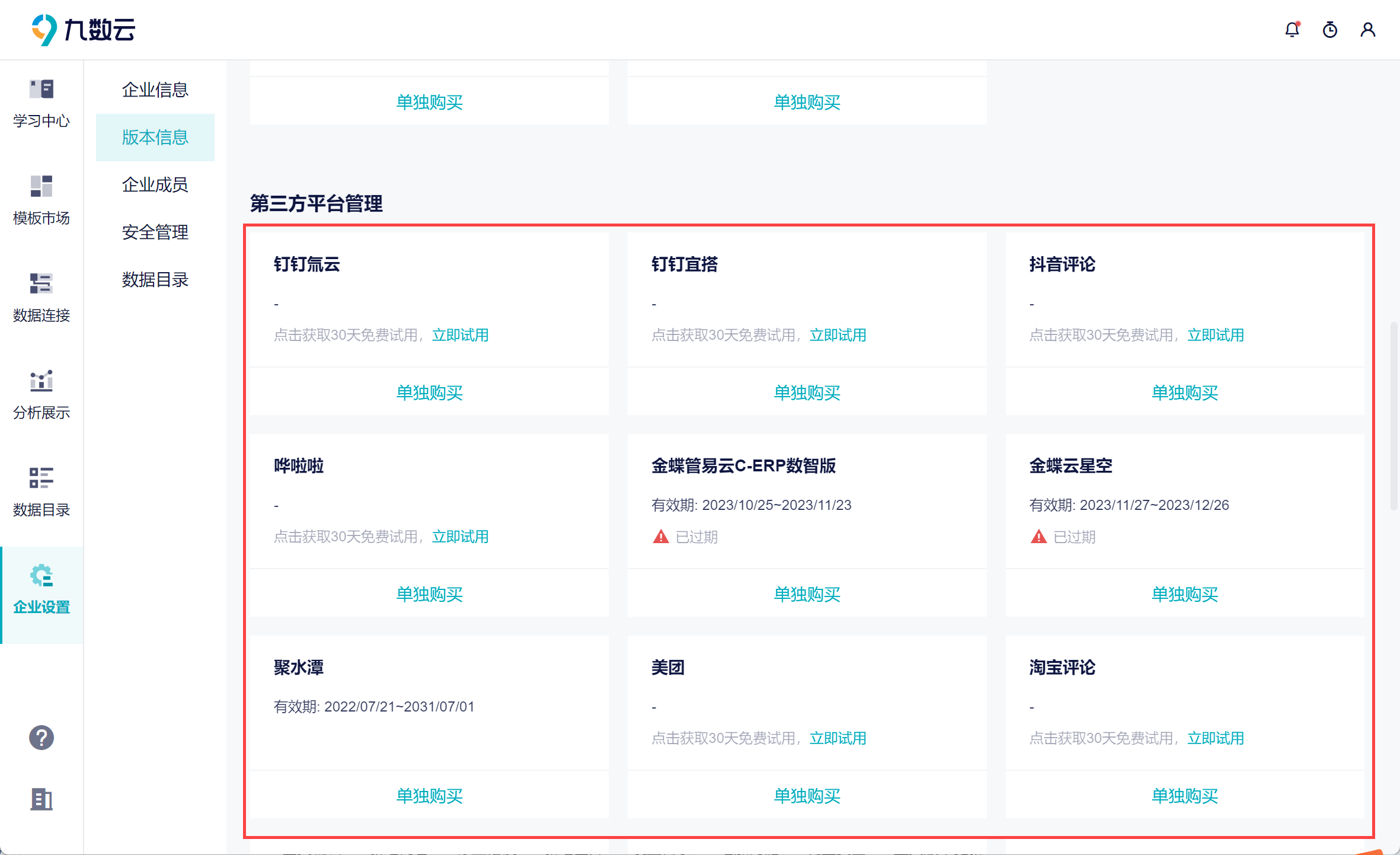Open the 安全管理 menu item
The image size is (1400, 855).
[155, 232]
